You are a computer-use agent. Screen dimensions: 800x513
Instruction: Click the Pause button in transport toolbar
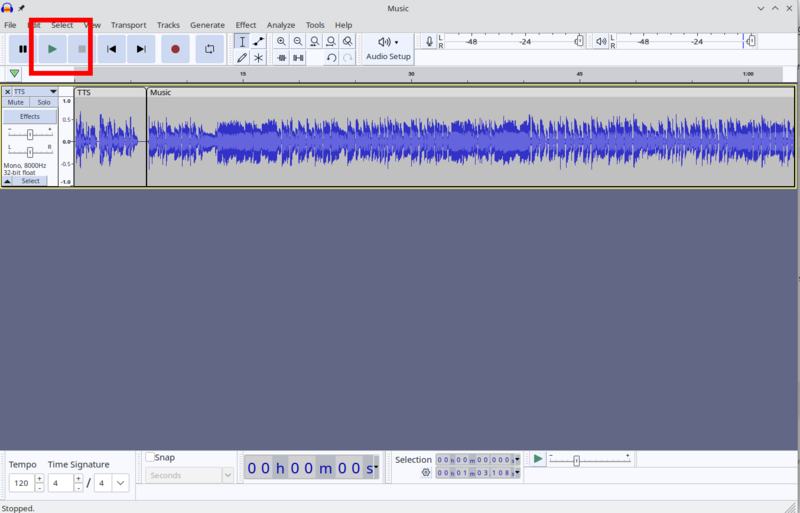point(23,48)
